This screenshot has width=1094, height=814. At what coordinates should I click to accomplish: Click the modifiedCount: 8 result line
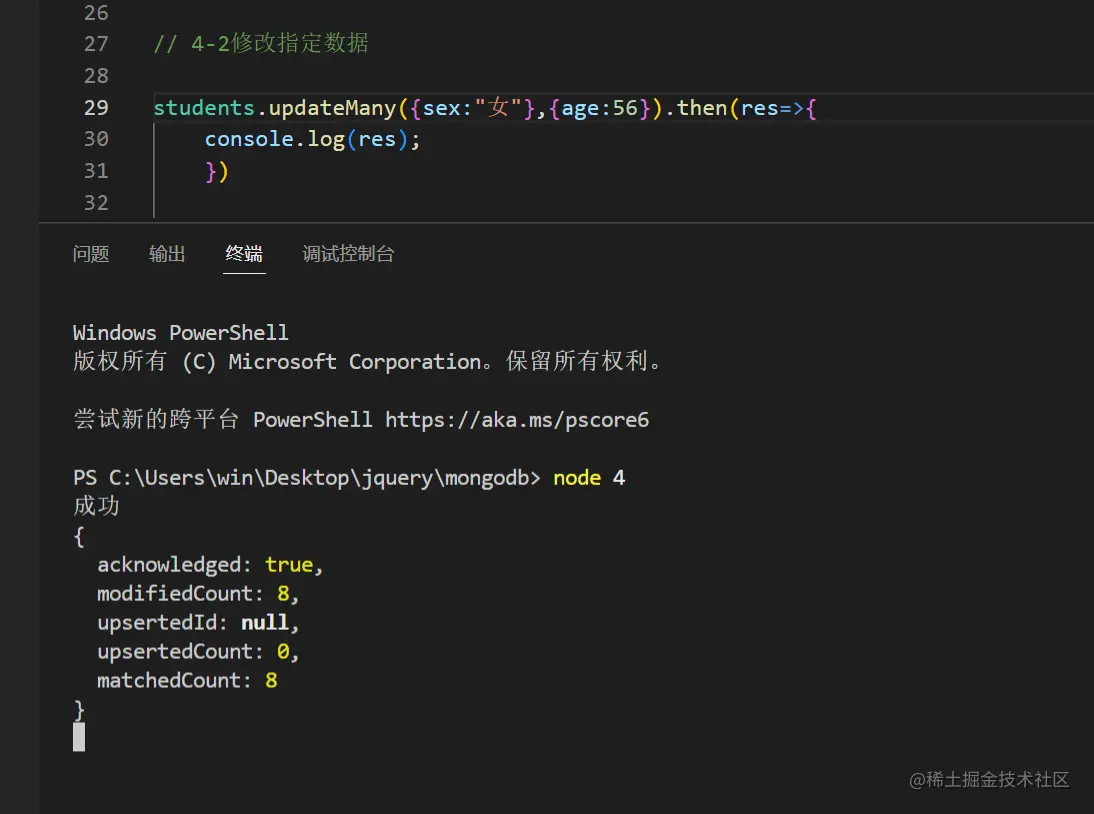click(190, 593)
